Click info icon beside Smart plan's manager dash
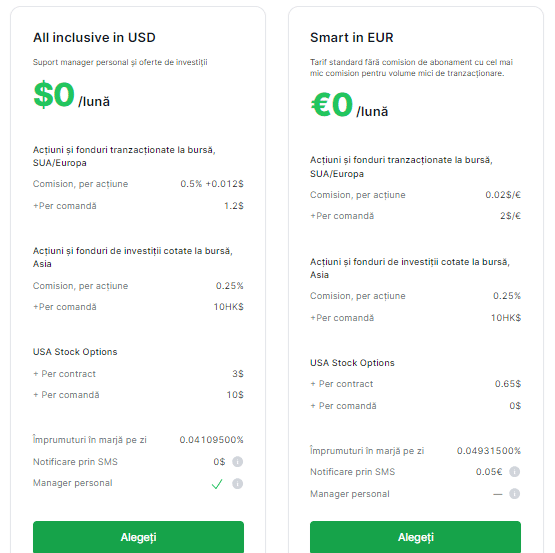The width and height of the screenshot is (555, 553). pos(515,494)
